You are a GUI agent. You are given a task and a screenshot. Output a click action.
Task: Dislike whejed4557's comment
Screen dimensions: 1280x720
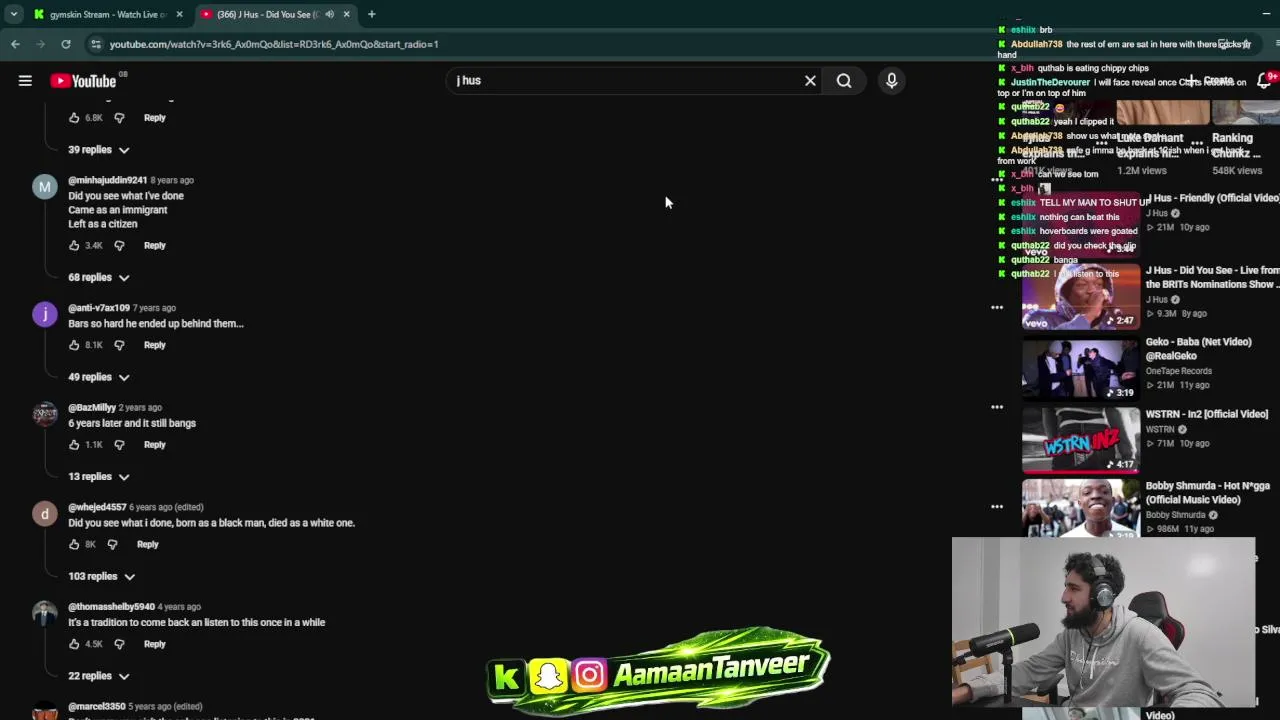112,545
